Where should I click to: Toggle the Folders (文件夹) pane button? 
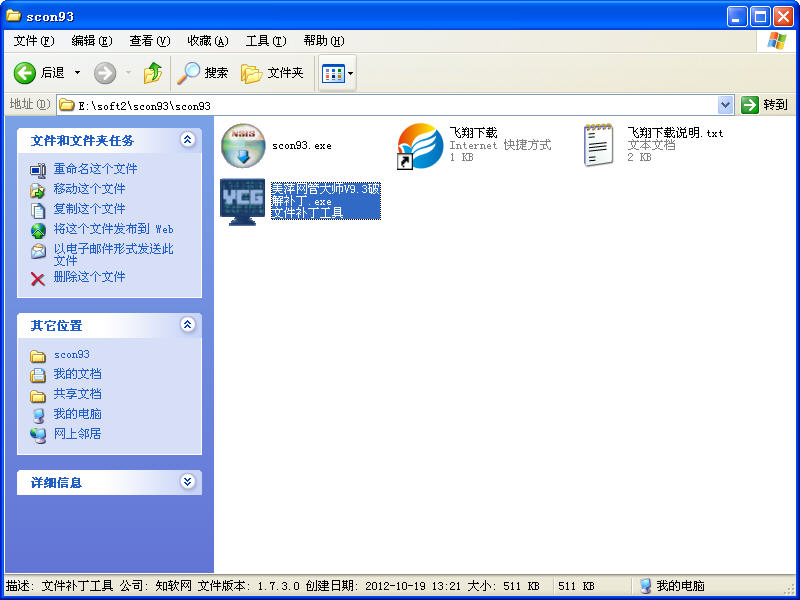(272, 73)
